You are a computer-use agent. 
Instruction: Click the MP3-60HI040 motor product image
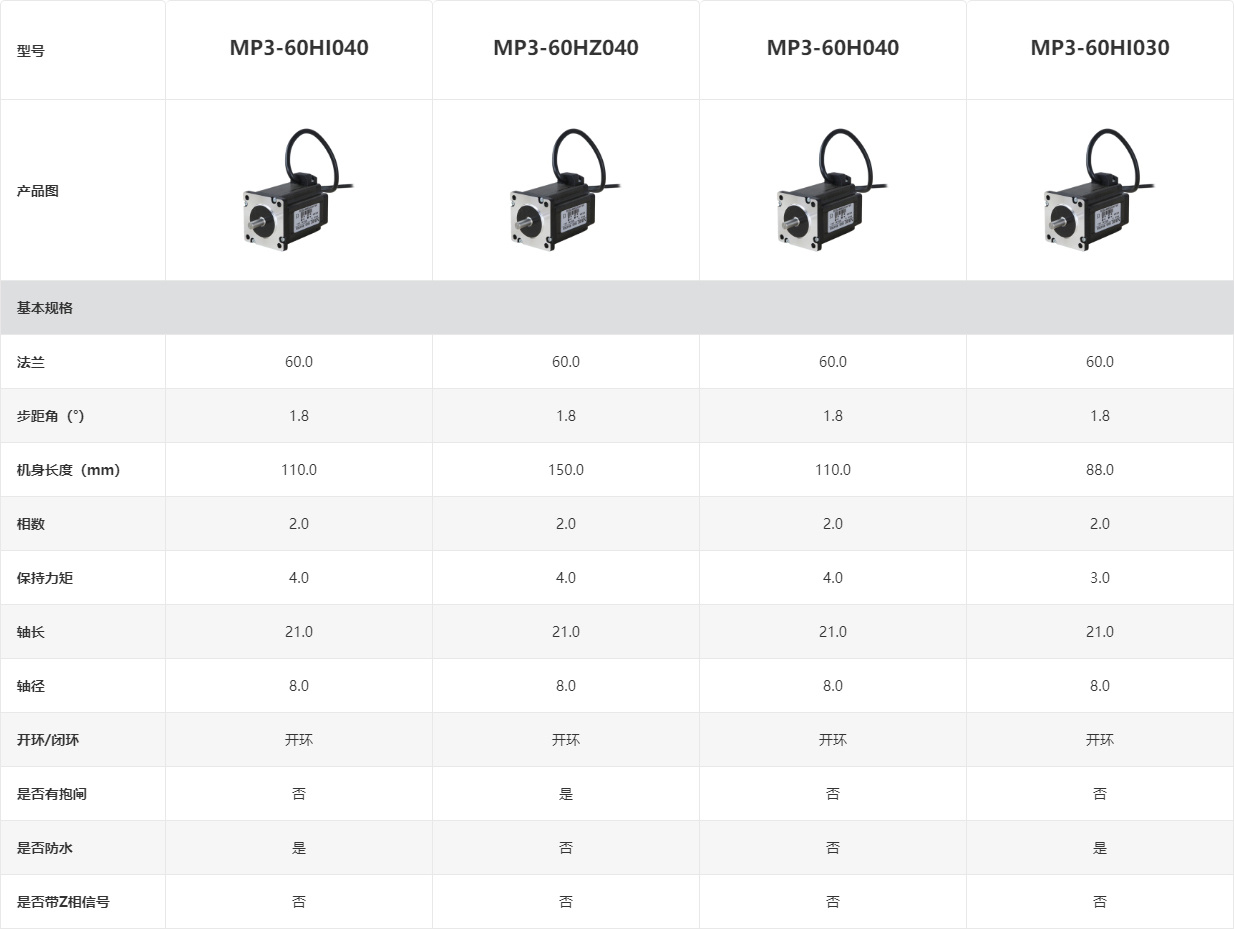(x=299, y=190)
